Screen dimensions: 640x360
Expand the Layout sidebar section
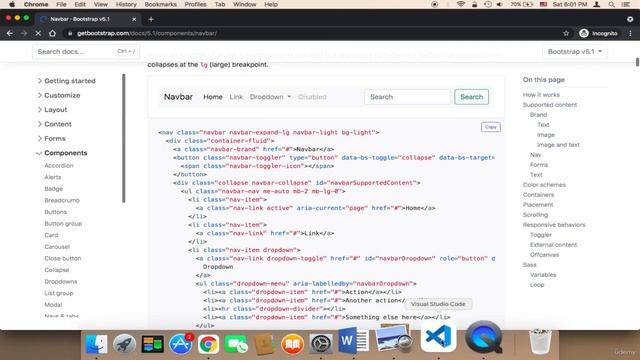pyautogui.click(x=52, y=109)
